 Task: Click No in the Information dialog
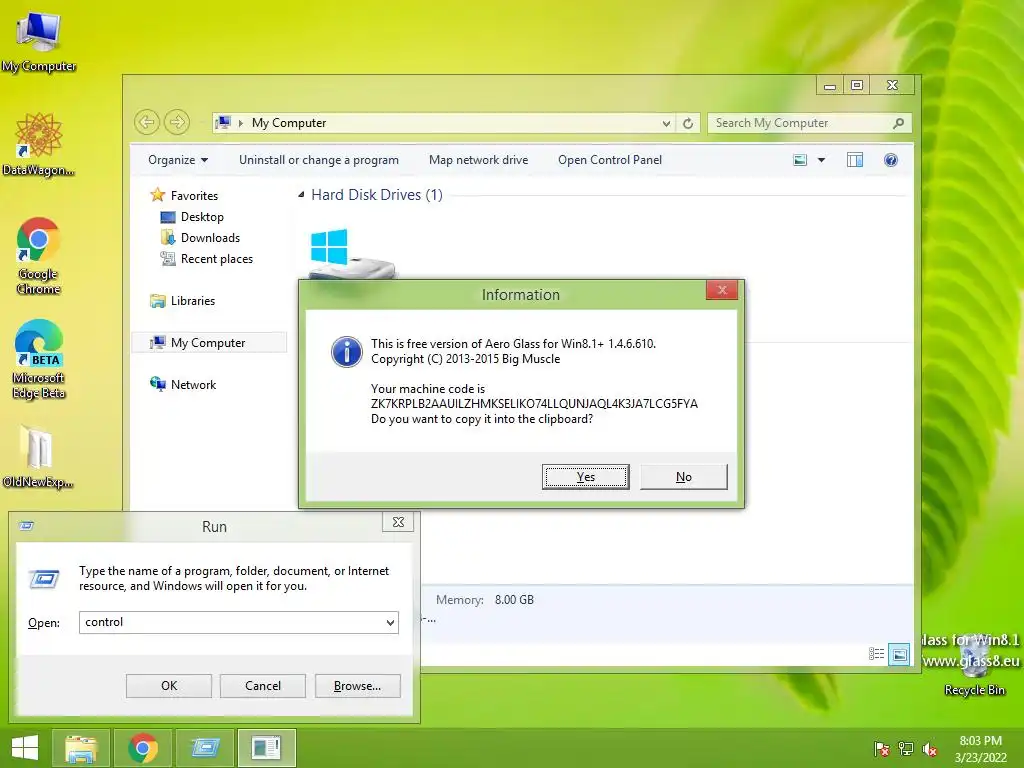pyautogui.click(x=684, y=477)
